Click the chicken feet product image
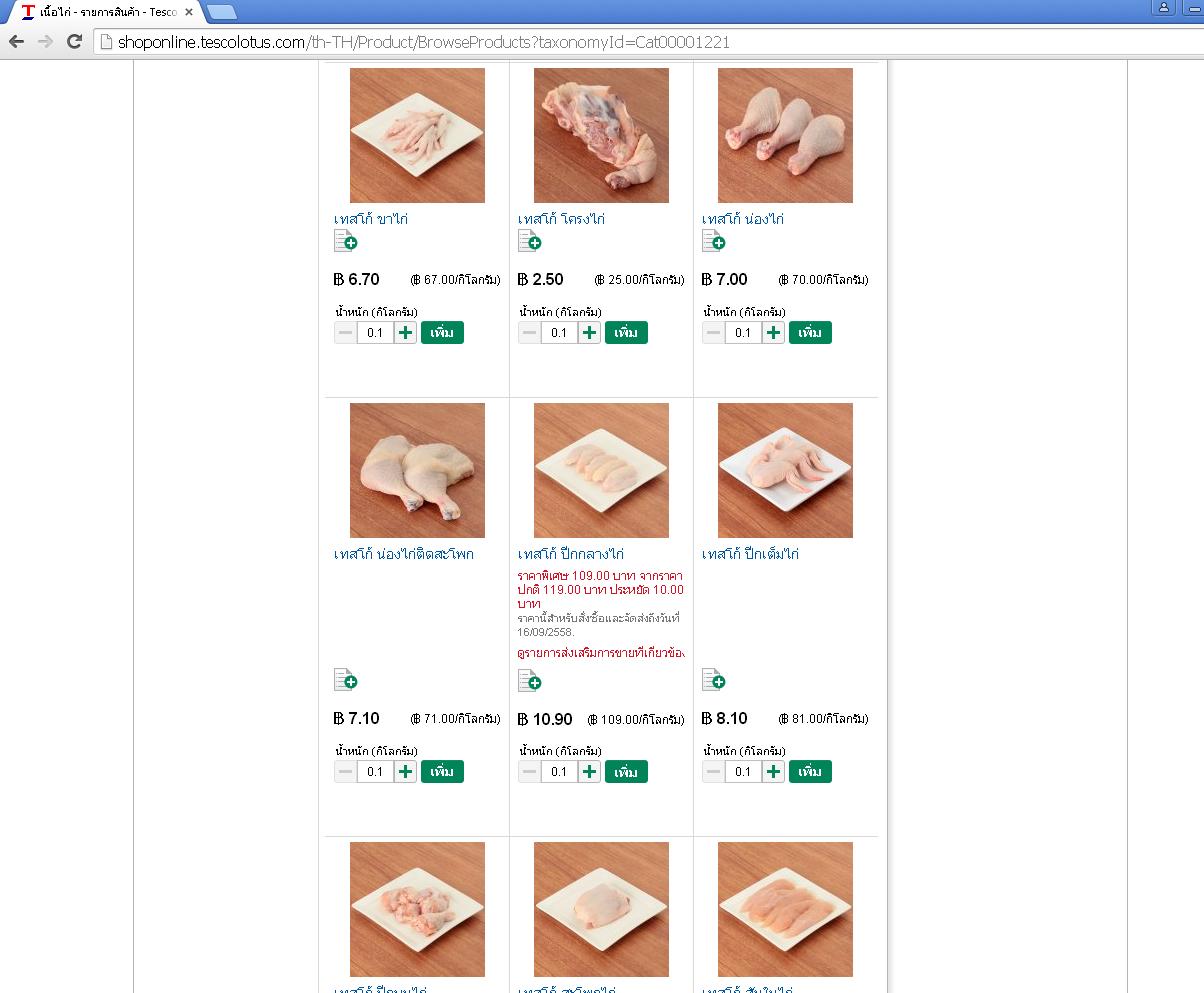This screenshot has width=1204, height=993. point(417,135)
